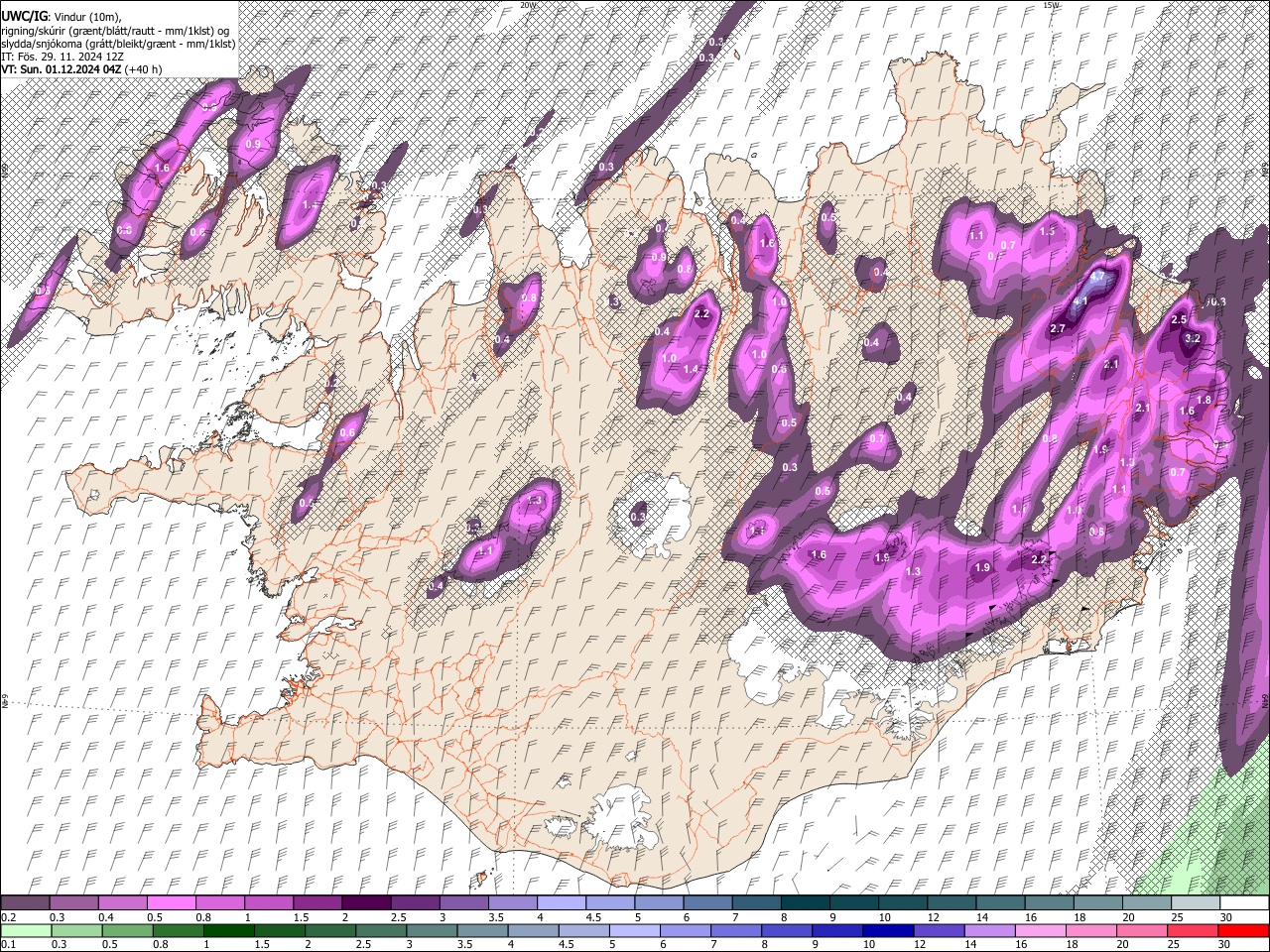Pick the 12–14 purple swatch, lower legend
Viewport: 1270px width, 952px height.
pyautogui.click(x=940, y=930)
